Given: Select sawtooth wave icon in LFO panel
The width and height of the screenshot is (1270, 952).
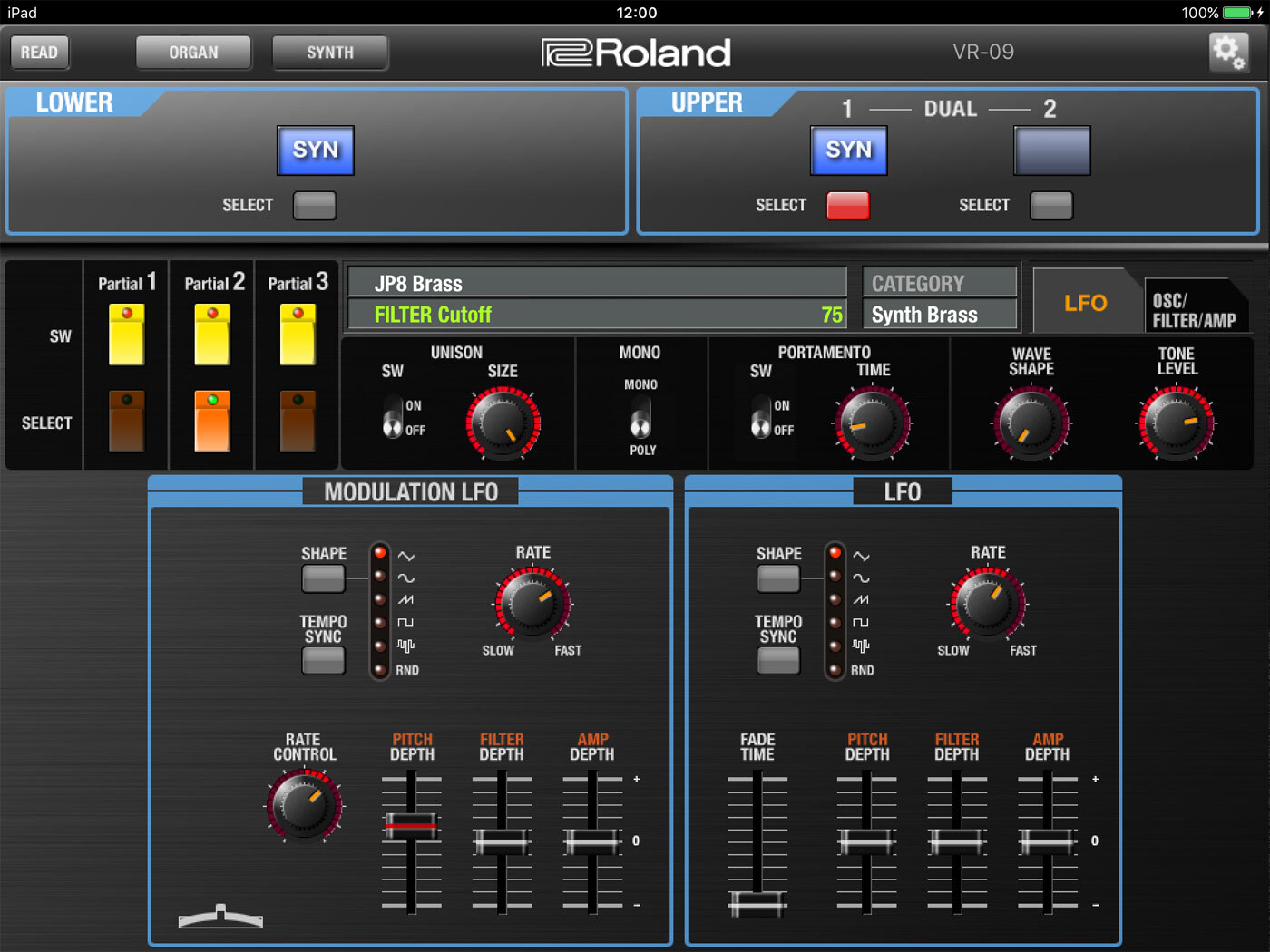Looking at the screenshot, I should click(x=861, y=599).
